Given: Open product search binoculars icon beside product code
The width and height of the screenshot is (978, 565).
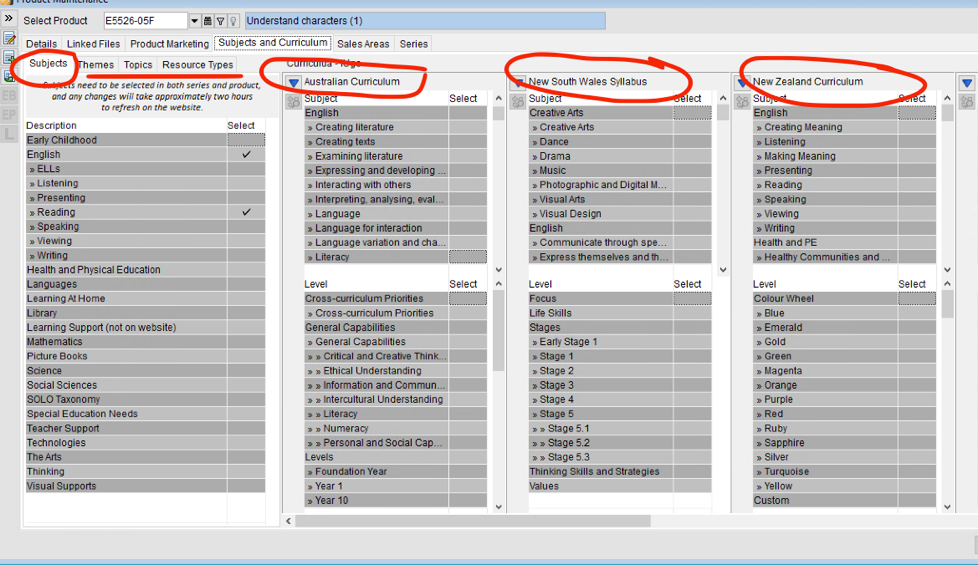Looking at the screenshot, I should click(x=208, y=21).
